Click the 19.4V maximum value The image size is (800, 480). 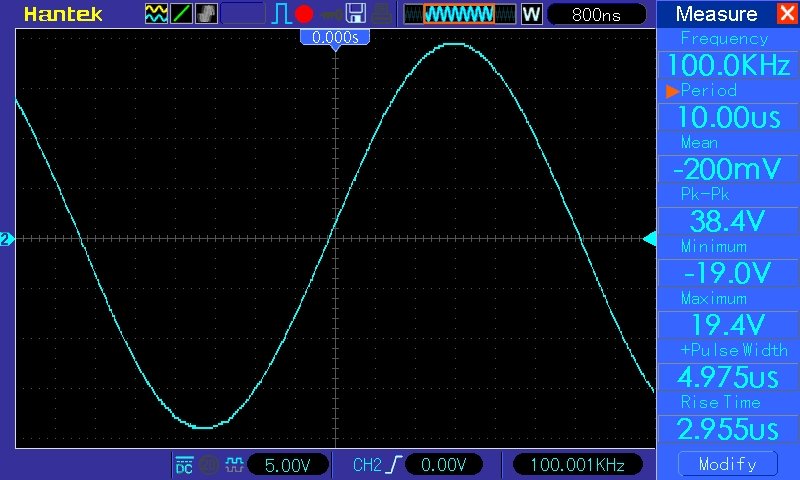(728, 324)
